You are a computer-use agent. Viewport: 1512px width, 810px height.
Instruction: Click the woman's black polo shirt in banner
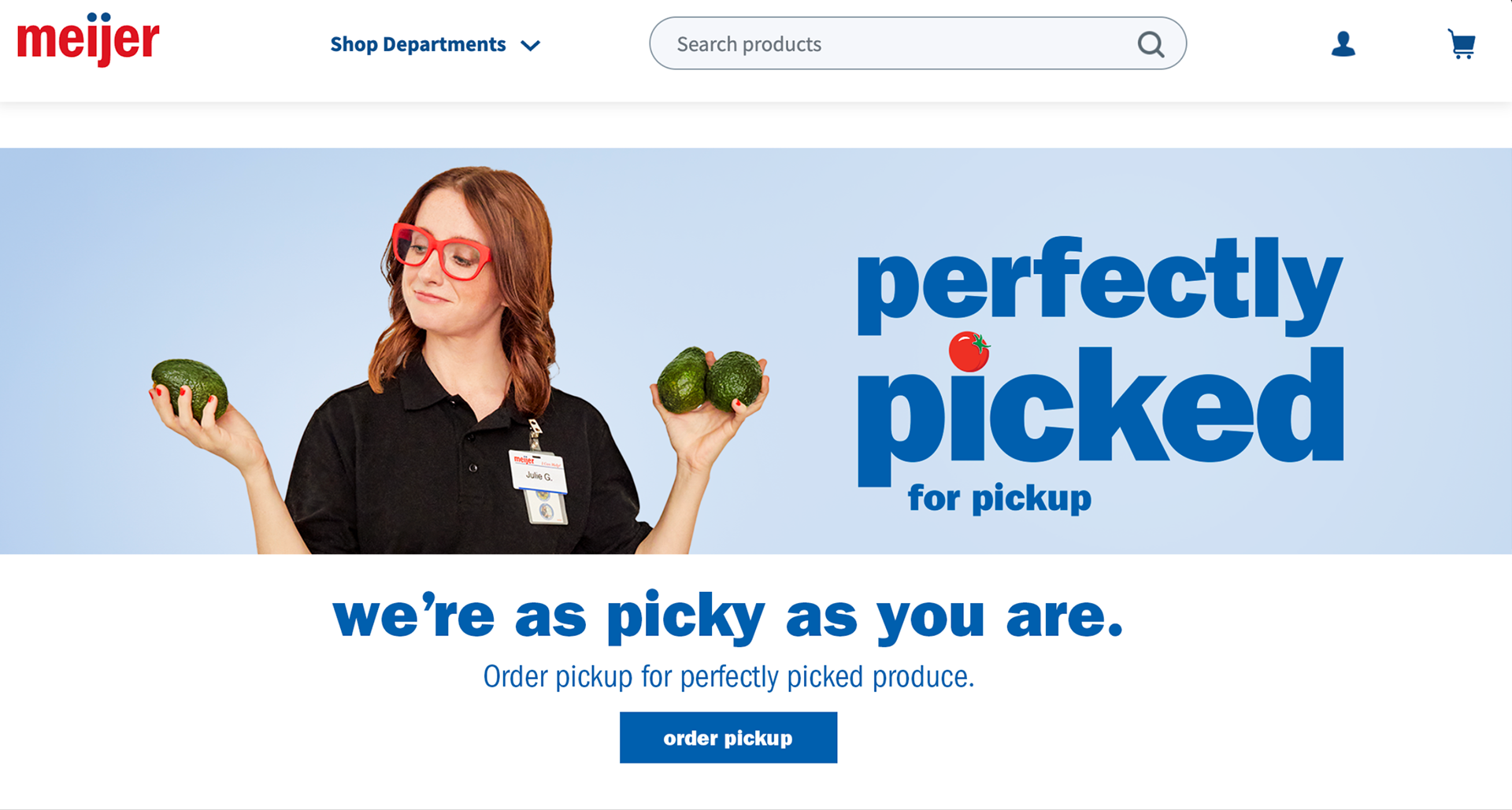465,464
